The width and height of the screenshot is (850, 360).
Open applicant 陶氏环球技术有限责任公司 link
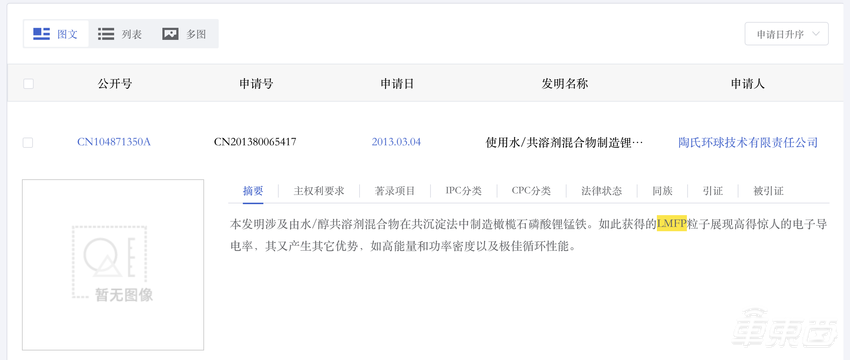point(748,143)
